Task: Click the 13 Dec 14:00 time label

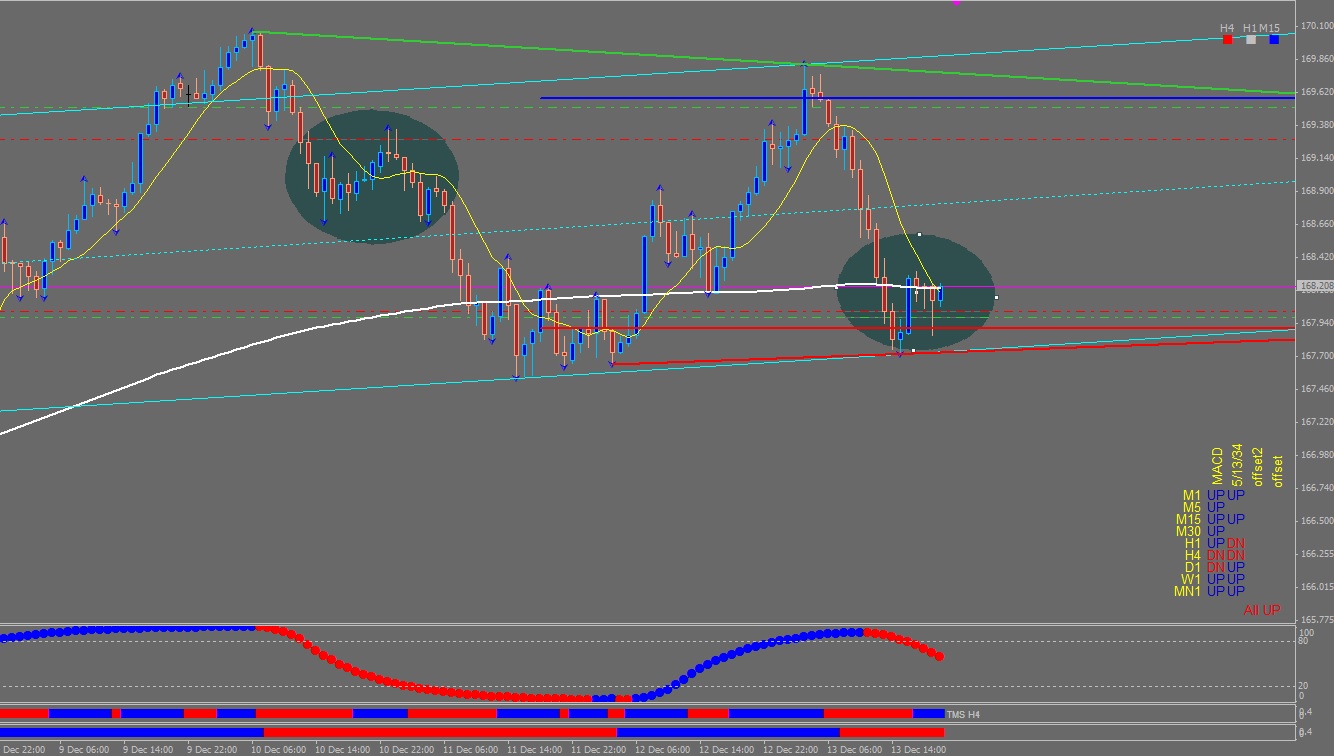Action: click(x=919, y=749)
